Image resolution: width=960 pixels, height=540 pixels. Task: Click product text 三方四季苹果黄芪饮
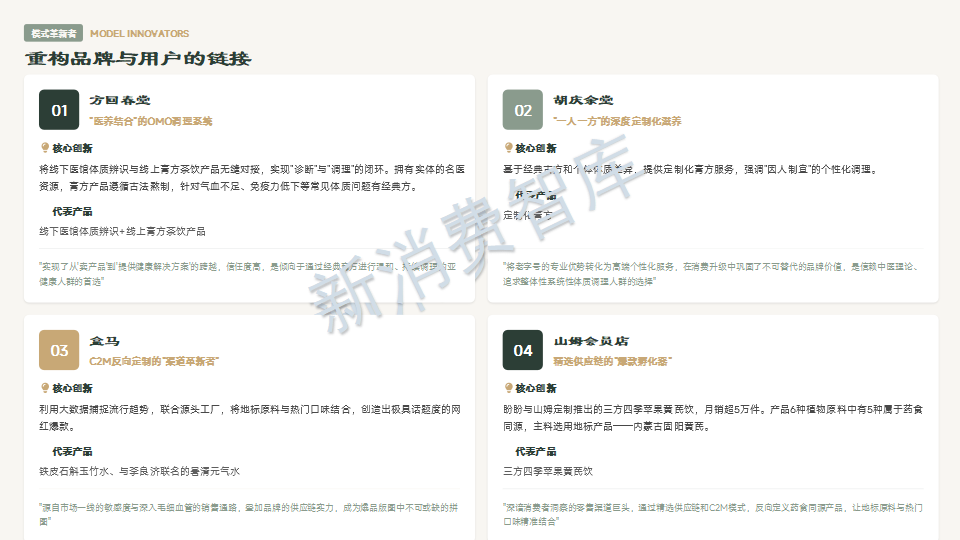(x=548, y=470)
